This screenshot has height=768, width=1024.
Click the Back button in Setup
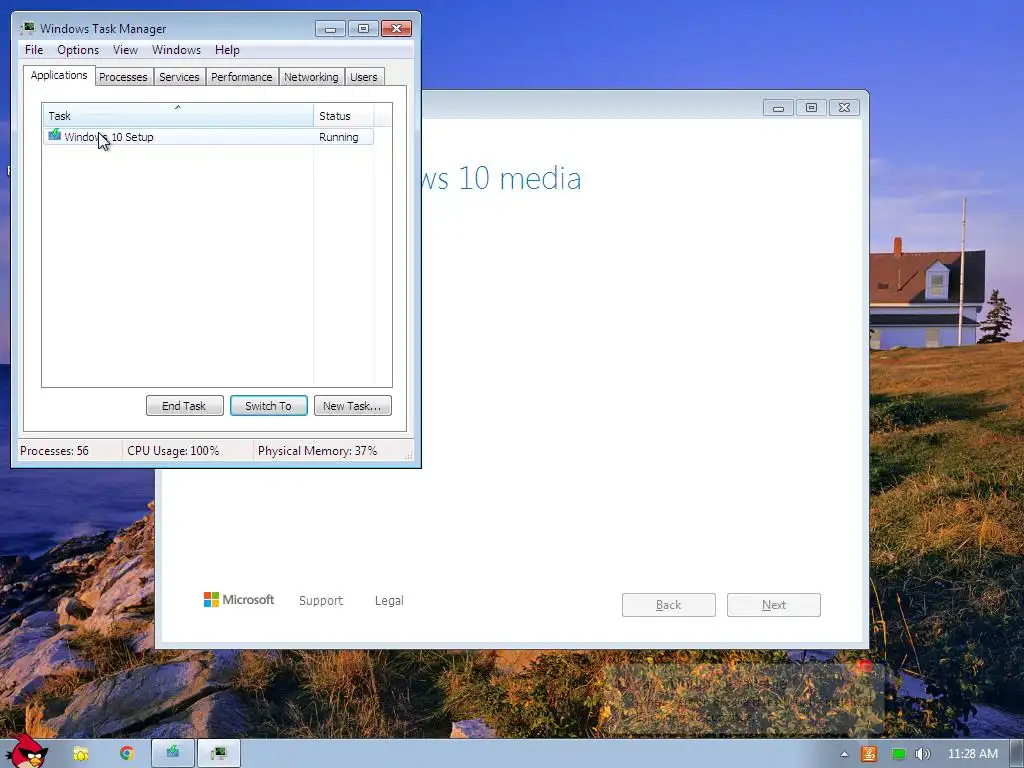669,605
